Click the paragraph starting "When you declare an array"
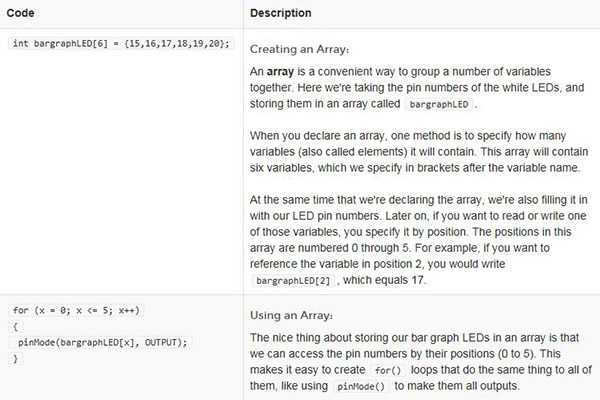 (419, 151)
